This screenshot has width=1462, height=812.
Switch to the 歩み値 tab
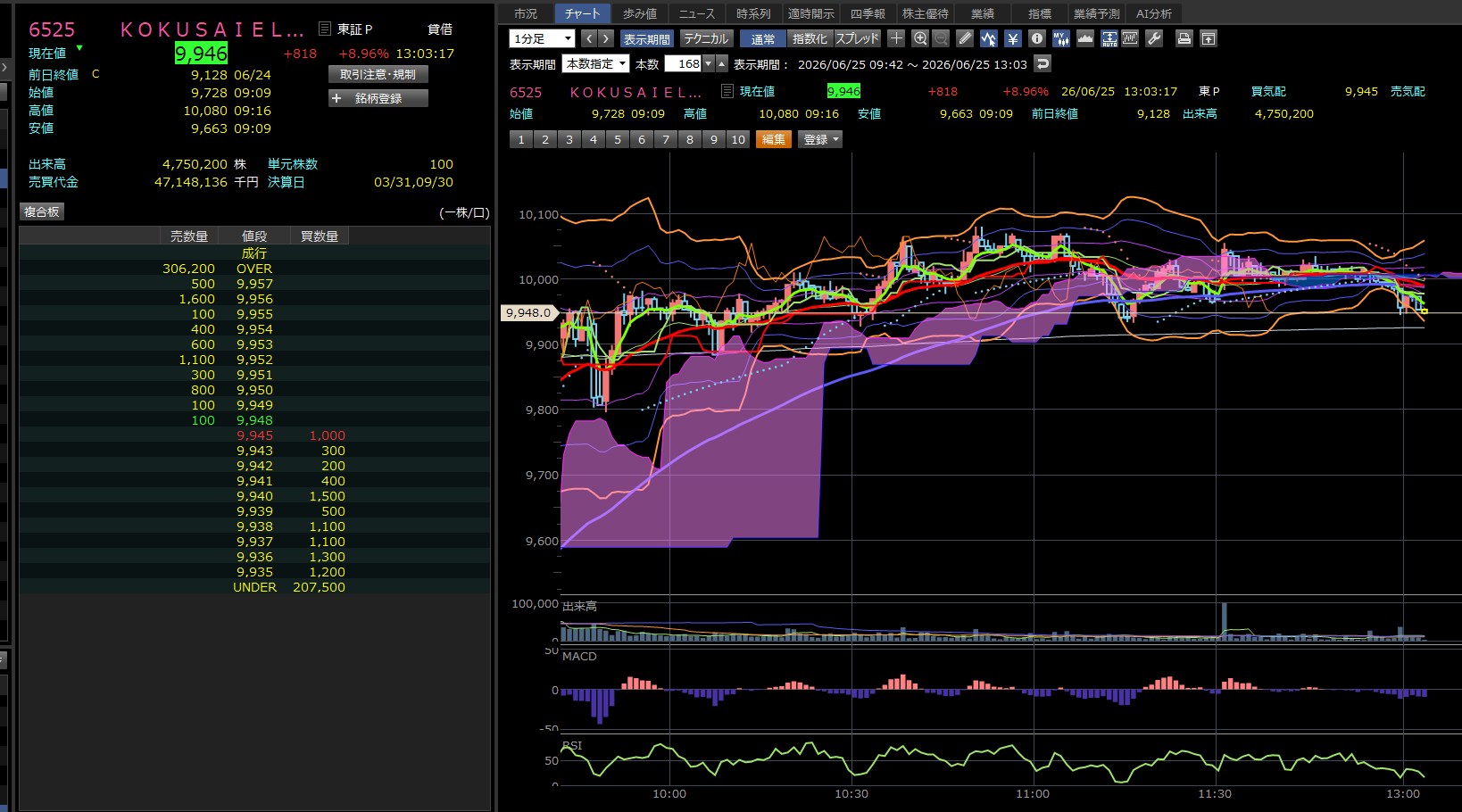639,13
